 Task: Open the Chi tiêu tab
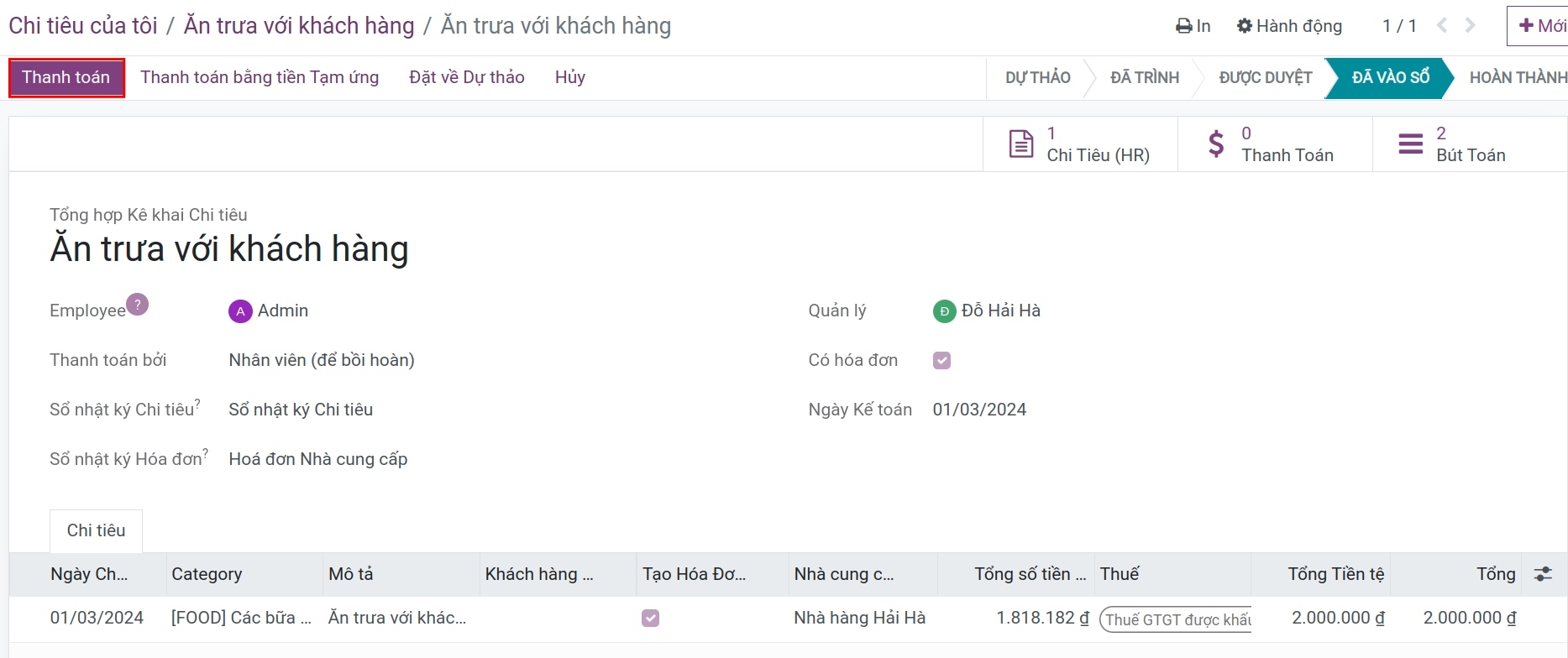click(97, 530)
